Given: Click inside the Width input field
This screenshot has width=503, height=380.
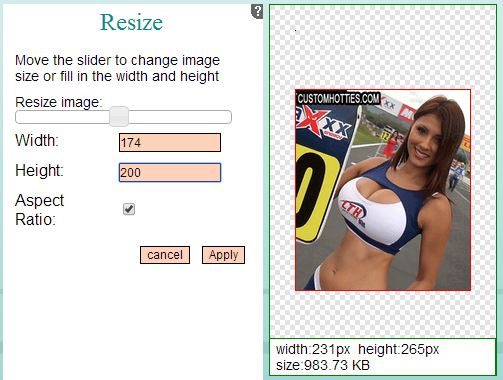Looking at the screenshot, I should tap(170, 142).
